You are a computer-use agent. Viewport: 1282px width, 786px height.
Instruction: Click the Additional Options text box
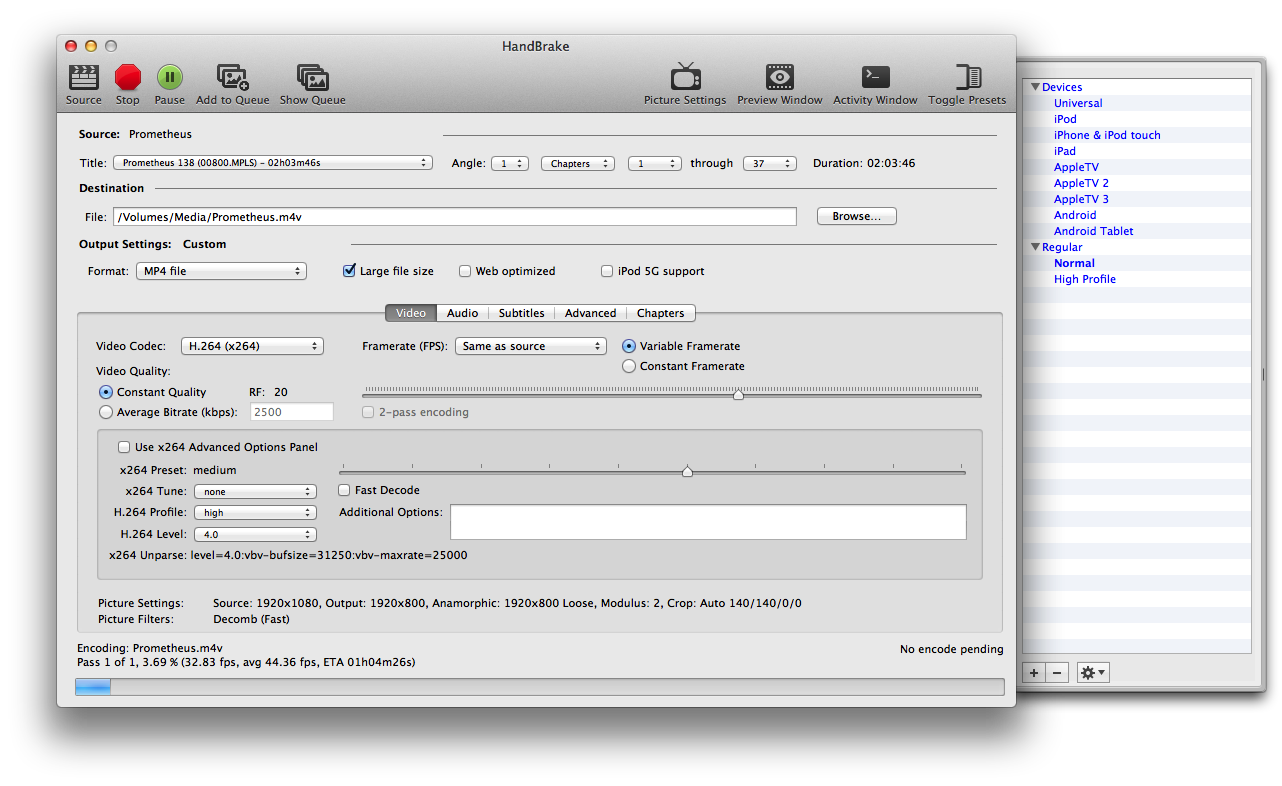[x=708, y=522]
